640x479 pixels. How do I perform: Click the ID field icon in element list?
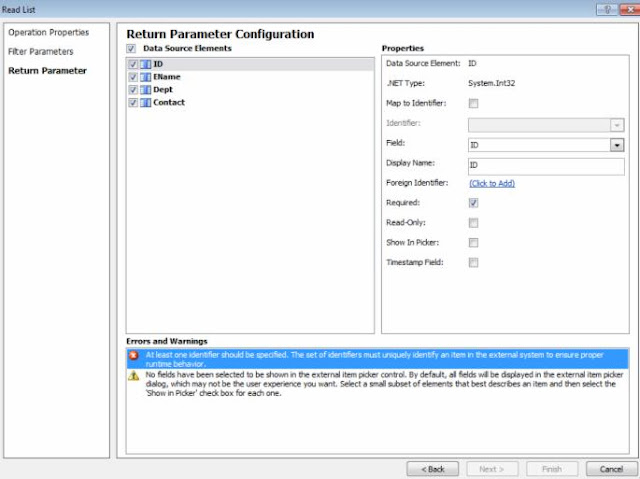point(146,64)
